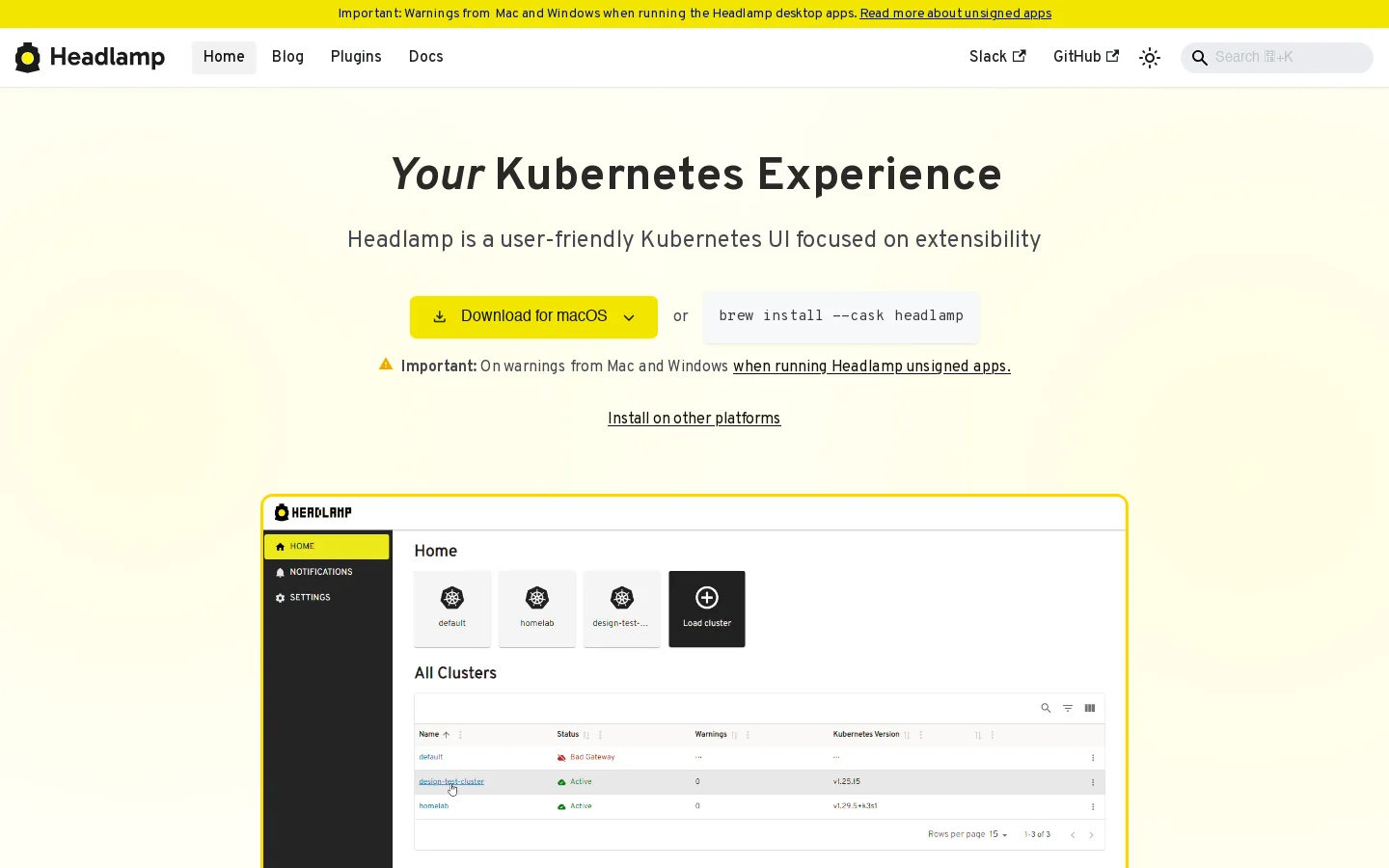Expand the download button chevron

[629, 318]
